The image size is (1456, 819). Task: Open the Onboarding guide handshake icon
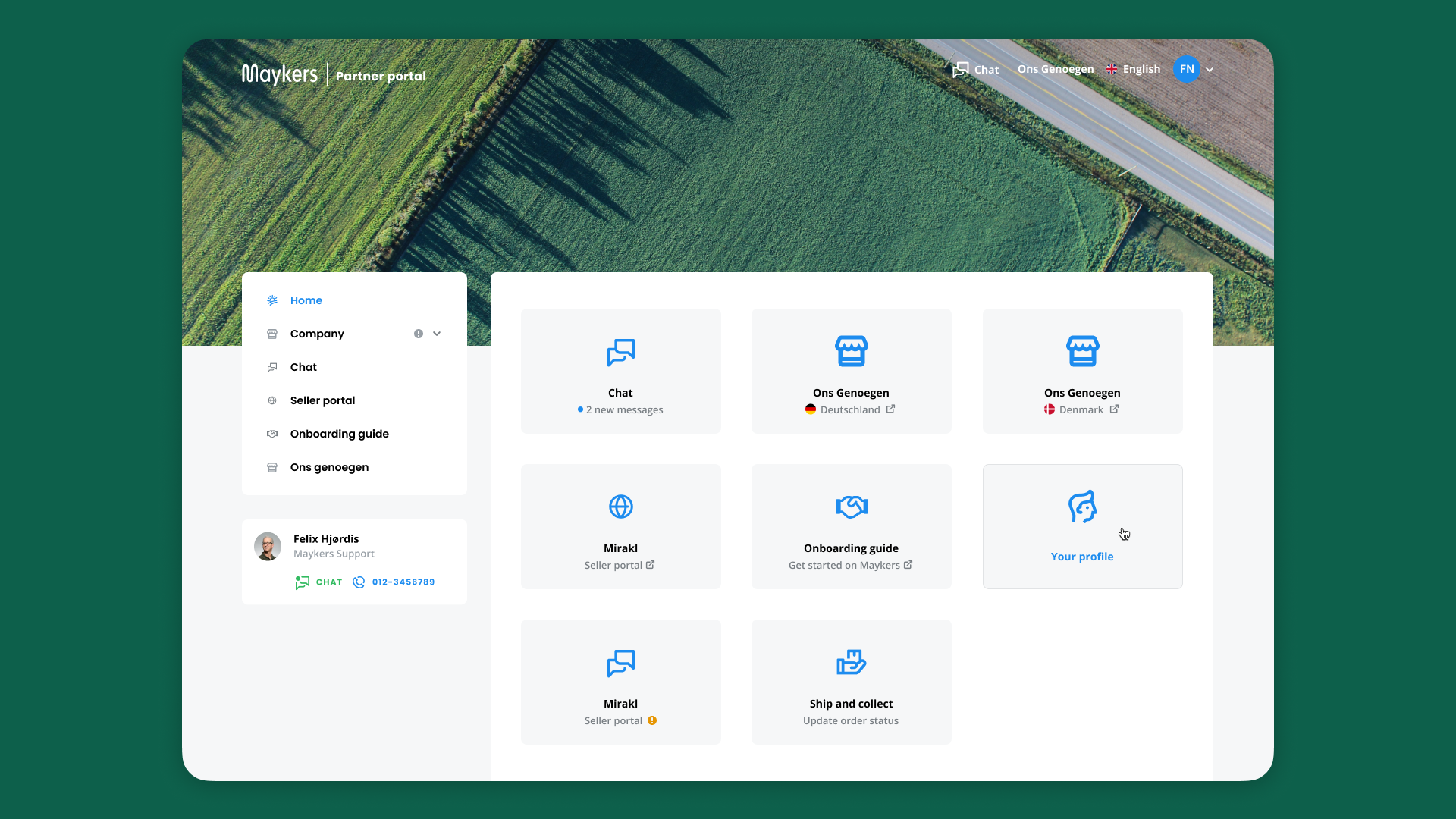[x=851, y=507]
